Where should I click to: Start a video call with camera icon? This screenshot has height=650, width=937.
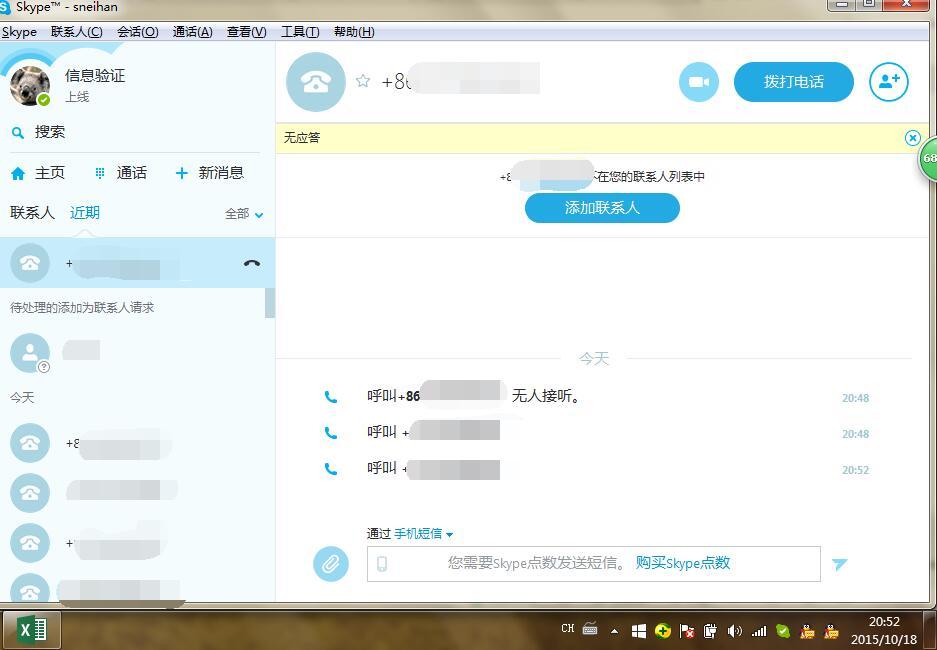click(699, 82)
